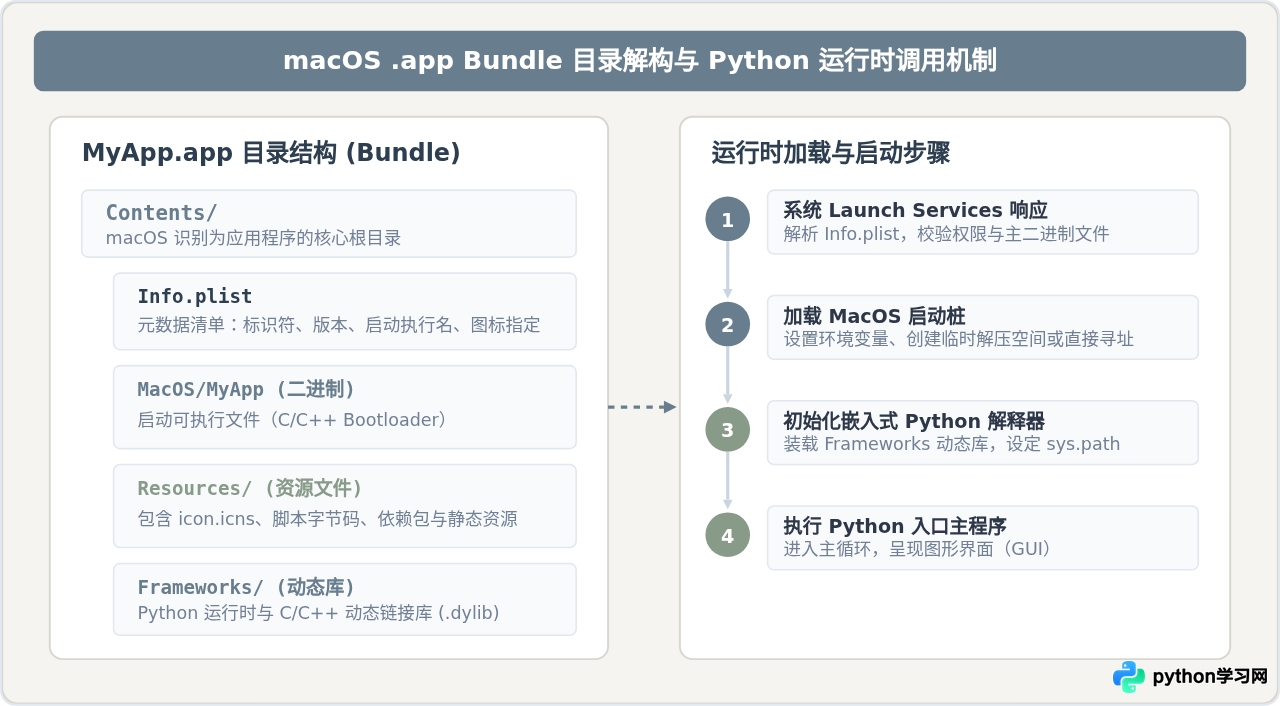1280x706 pixels.
Task: Click the '加载 MacOS 启动桩' step title
Action: tap(873, 316)
